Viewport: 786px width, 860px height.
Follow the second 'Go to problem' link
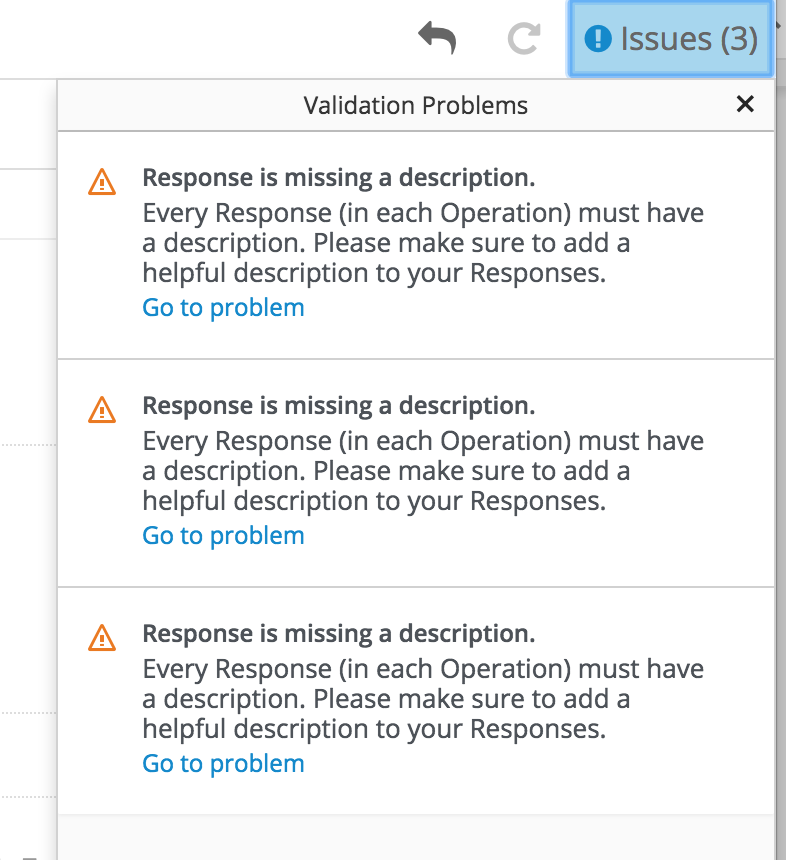tap(223, 535)
